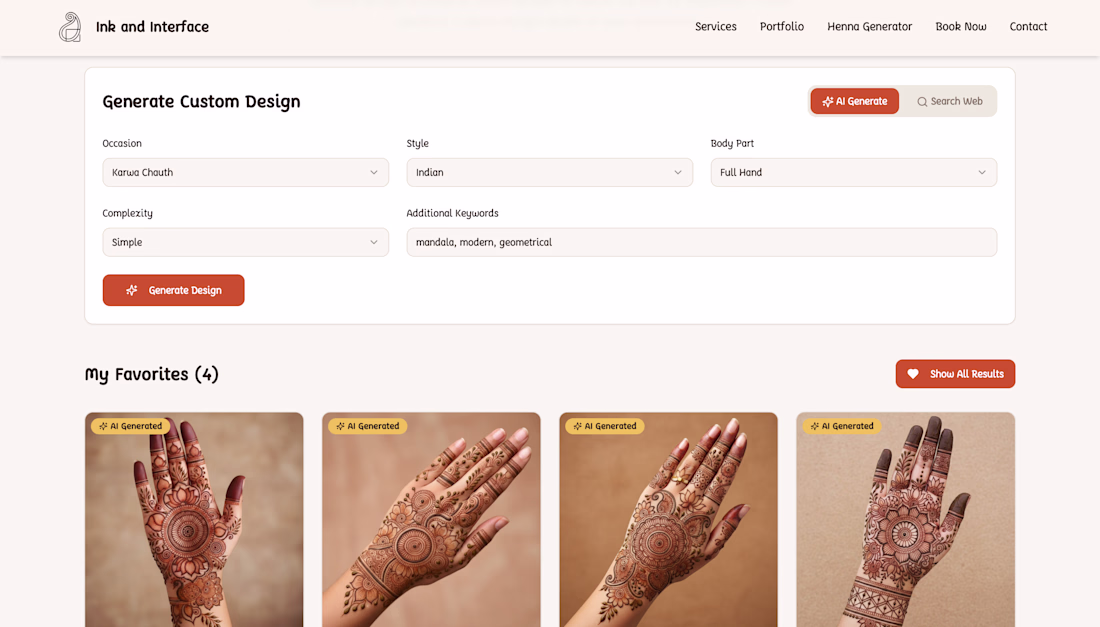This screenshot has height=627, width=1100.
Task: Click the heart icon in Show All Results
Action: [913, 374]
